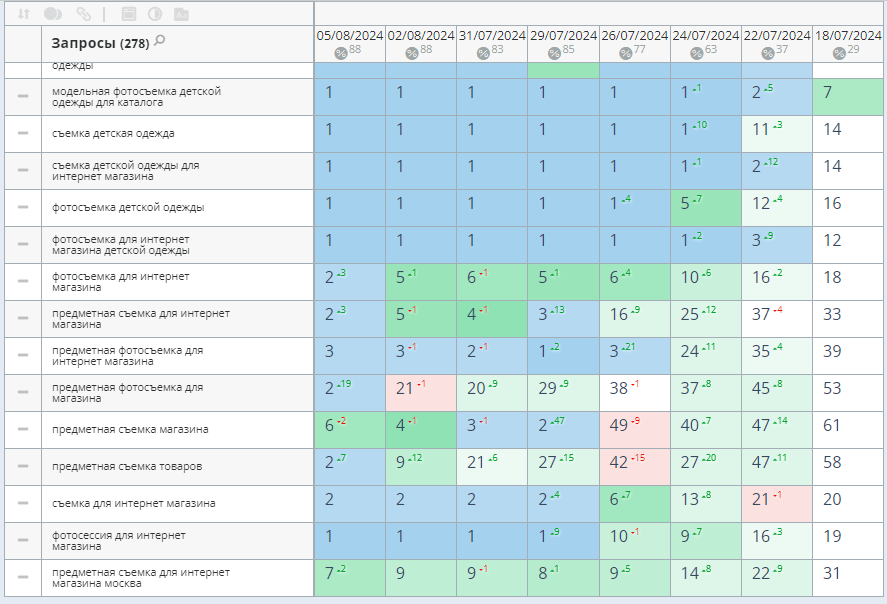
Task: Collapse the 'предметная съемка товаров' row minus
Action: tap(22, 467)
